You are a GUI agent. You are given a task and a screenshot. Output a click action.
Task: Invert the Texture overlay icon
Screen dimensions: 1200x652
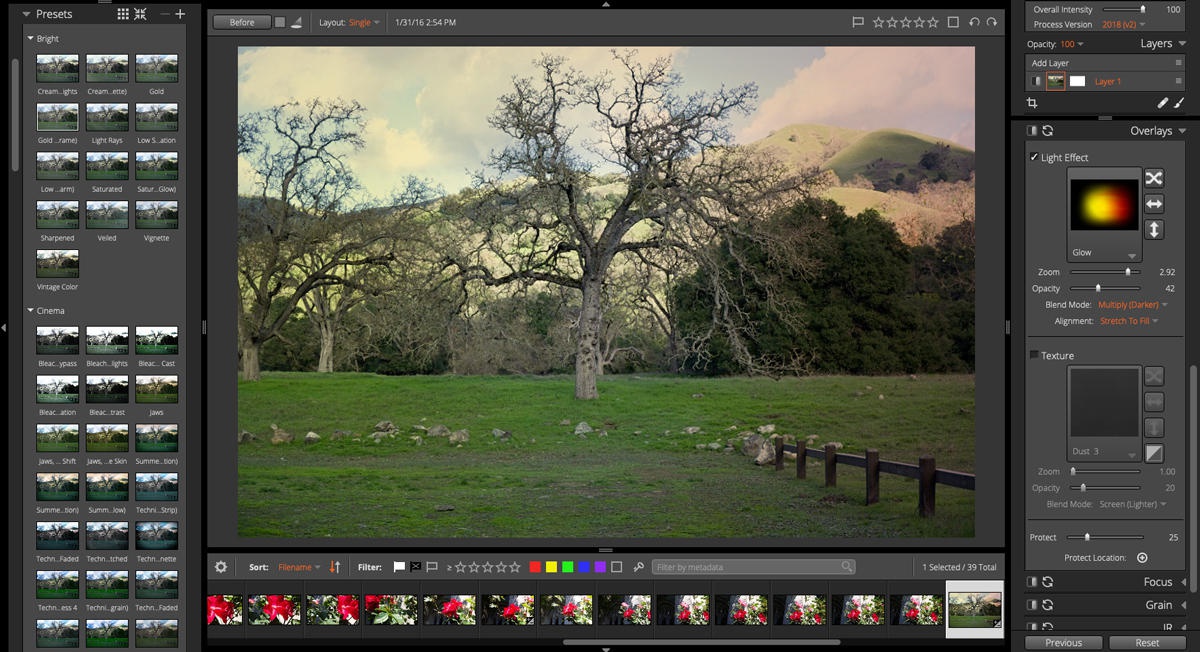[1154, 452]
